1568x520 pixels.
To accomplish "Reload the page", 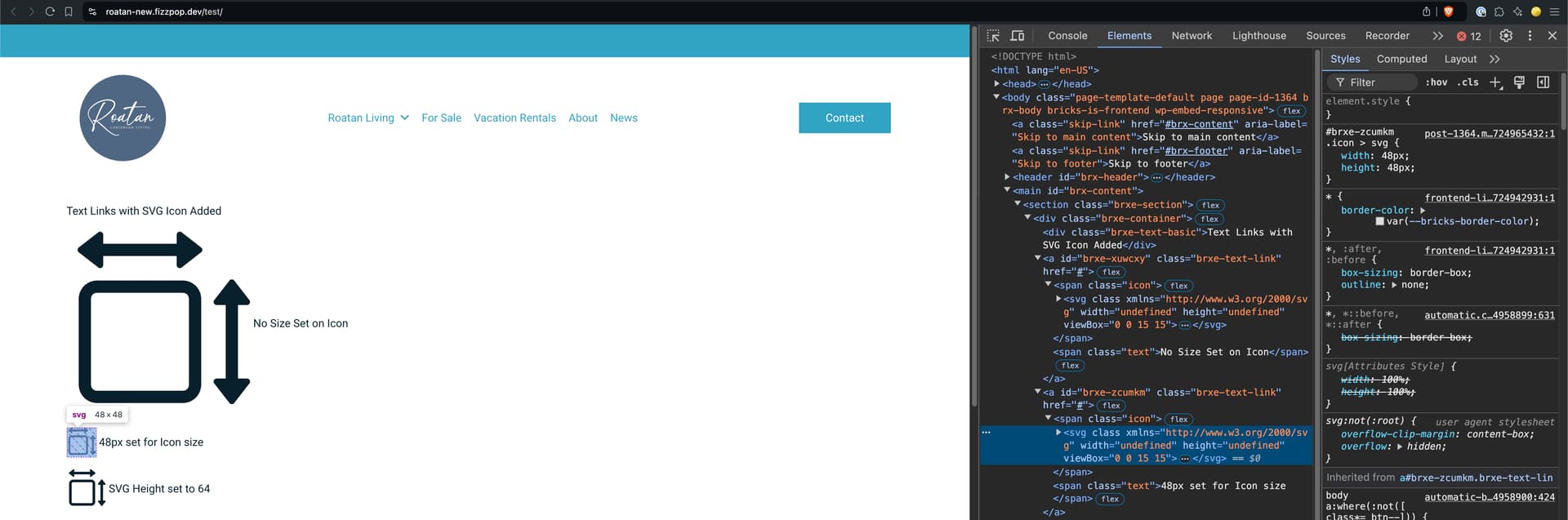I will [x=50, y=11].
